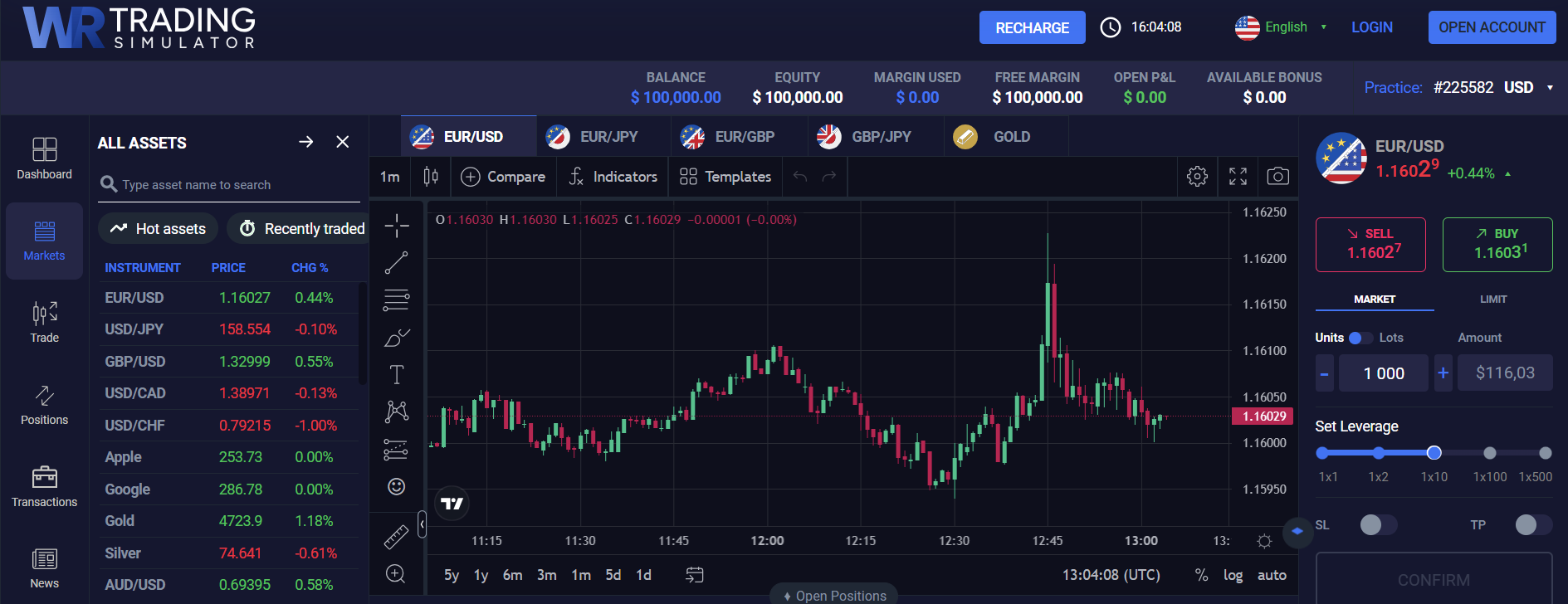
Task: Click the RECHARGE button
Action: click(1032, 27)
